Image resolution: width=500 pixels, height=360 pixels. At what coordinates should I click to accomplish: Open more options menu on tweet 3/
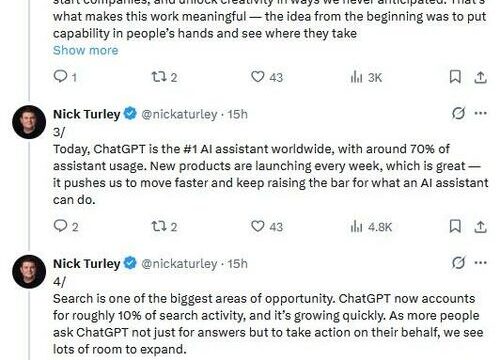coord(480,113)
